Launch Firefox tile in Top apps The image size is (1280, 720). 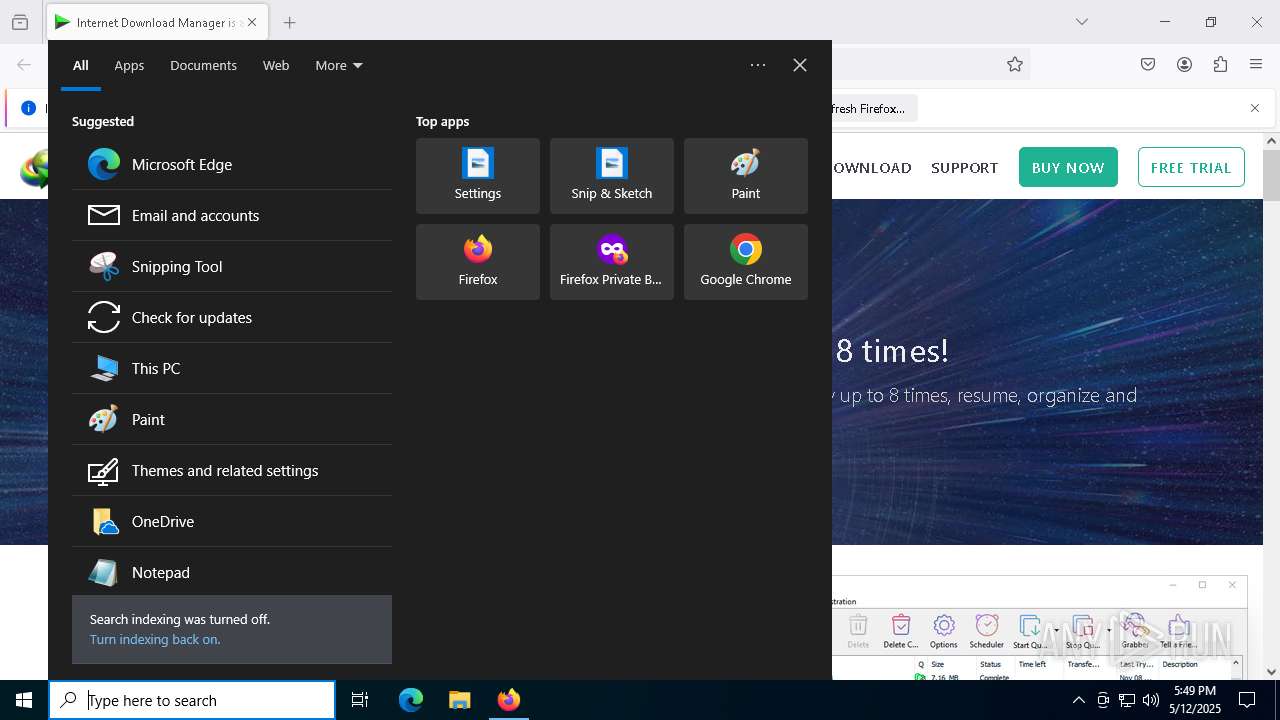tap(478, 262)
